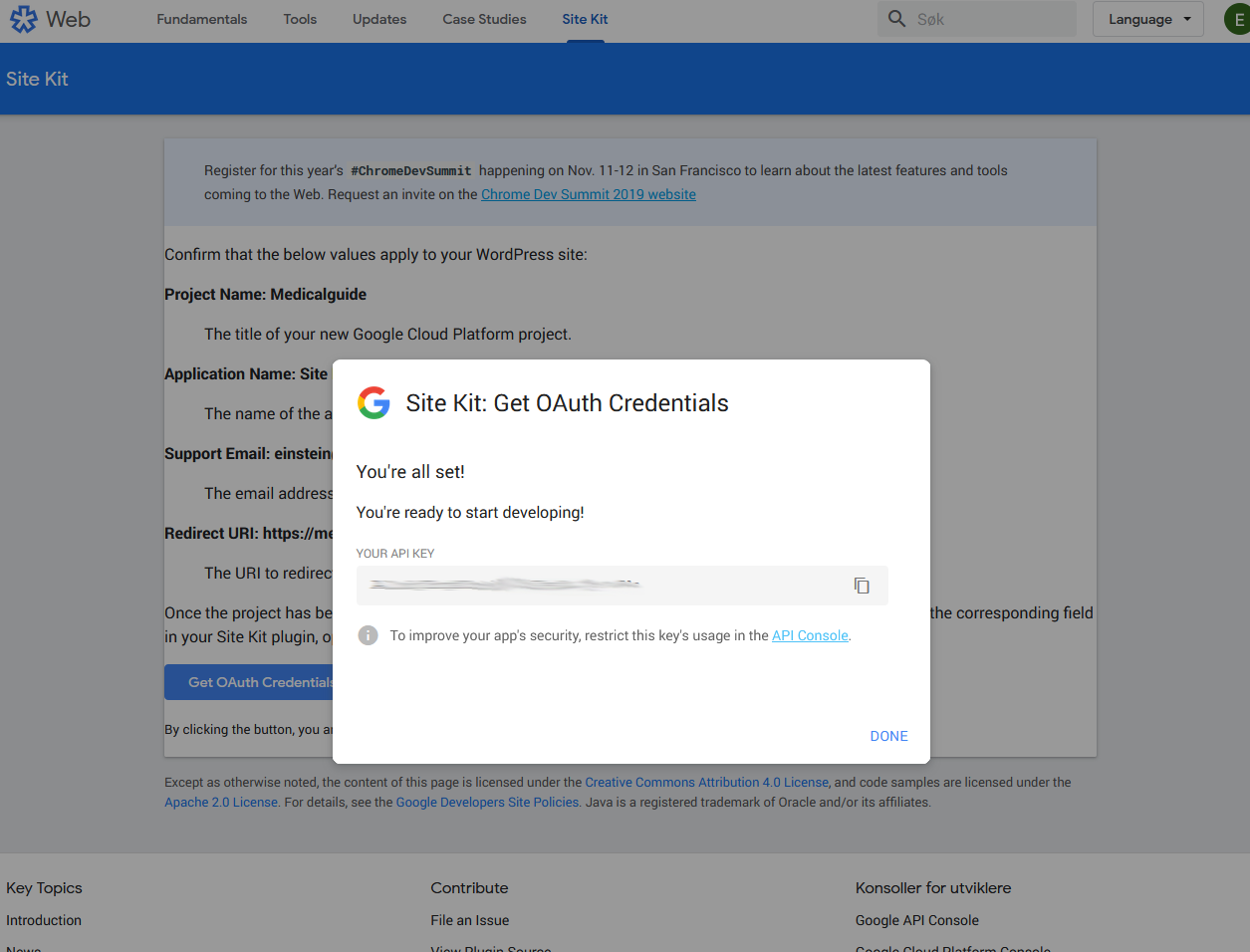Open the Case Studies tab

[x=484, y=19]
